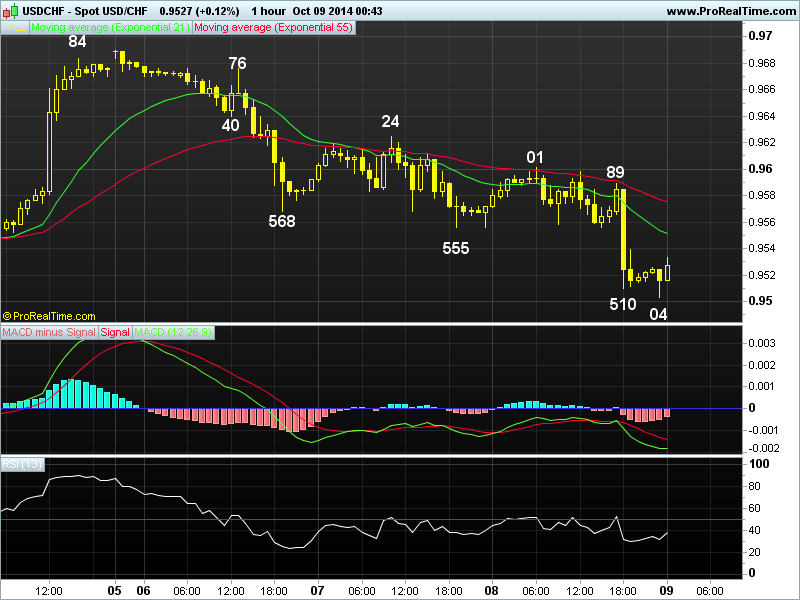Select the Moving average (Exponential 21) legend
The height and width of the screenshot is (600, 800).
coord(110,28)
